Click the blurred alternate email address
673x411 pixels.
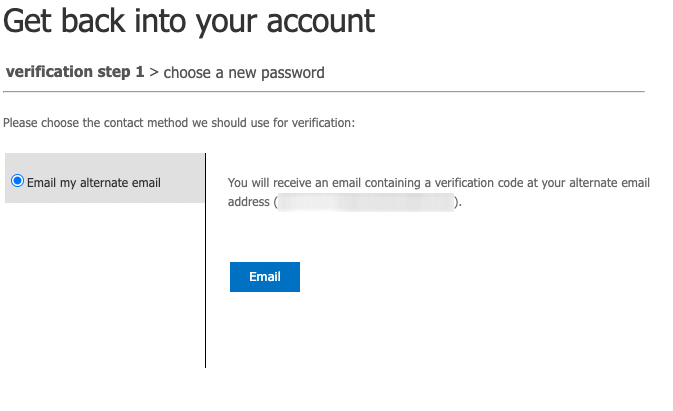tap(365, 202)
